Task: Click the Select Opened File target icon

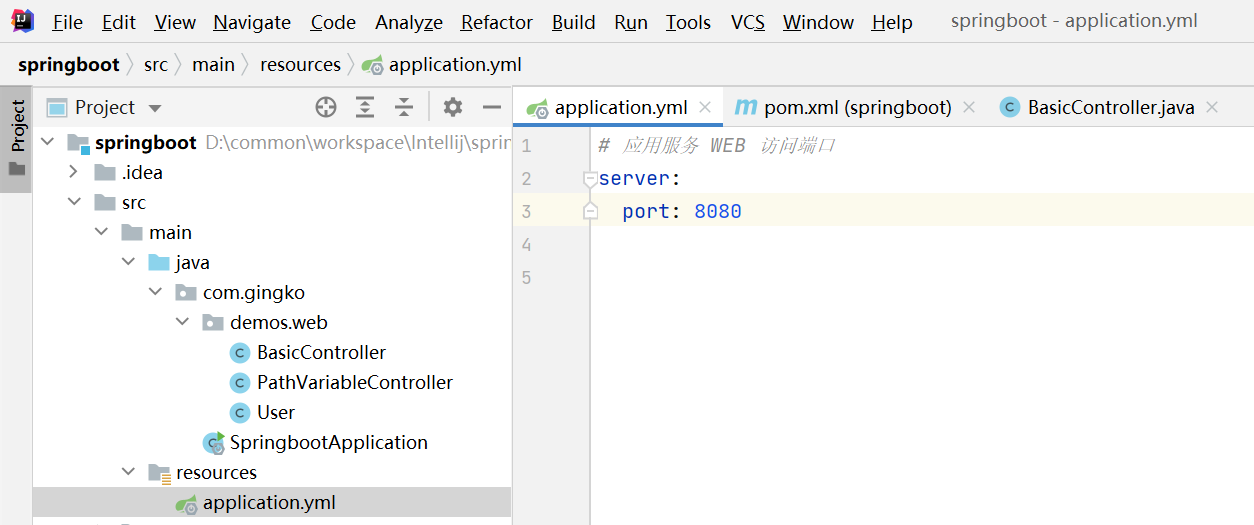Action: tap(326, 107)
